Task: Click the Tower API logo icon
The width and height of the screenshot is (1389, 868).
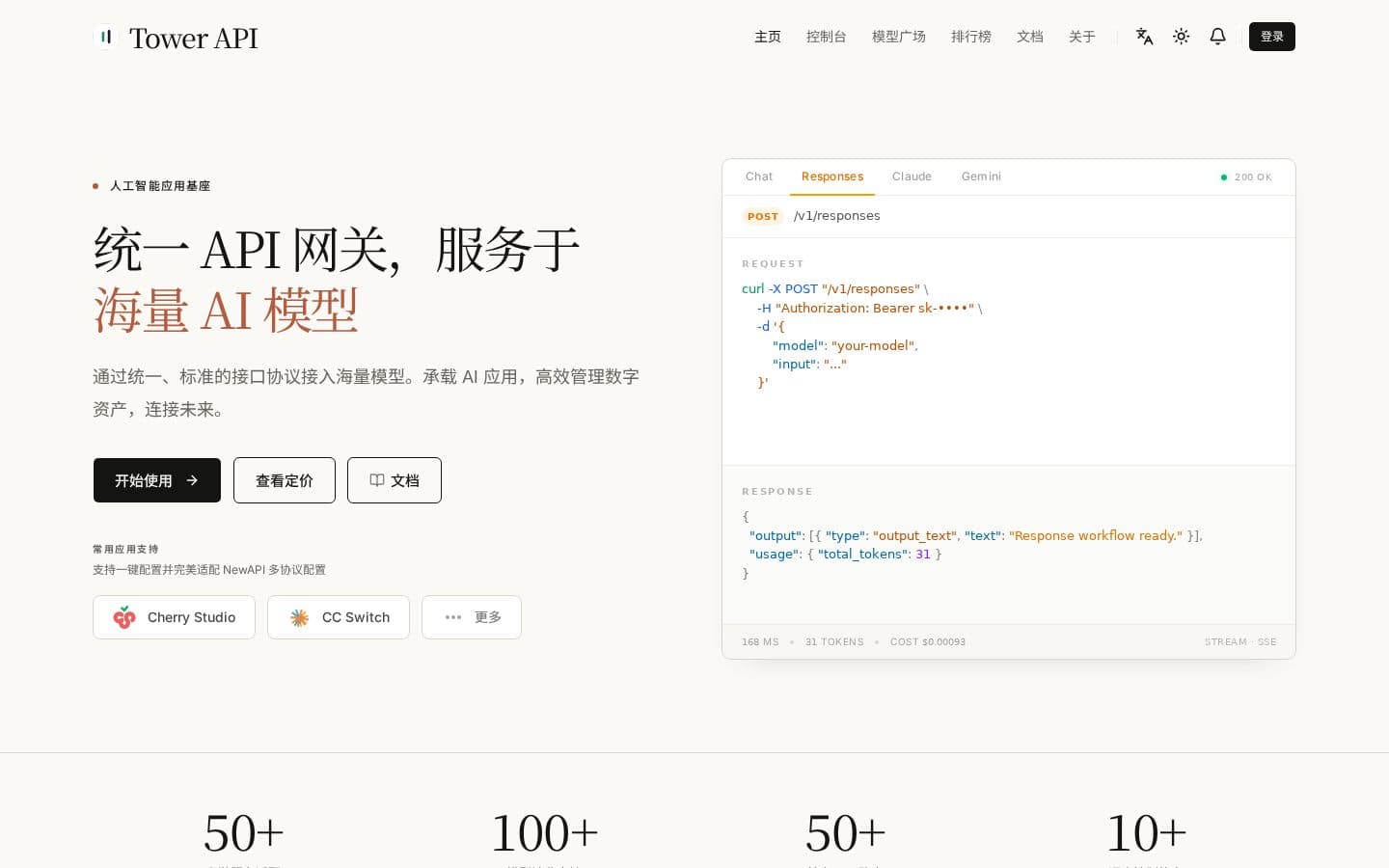Action: click(106, 37)
